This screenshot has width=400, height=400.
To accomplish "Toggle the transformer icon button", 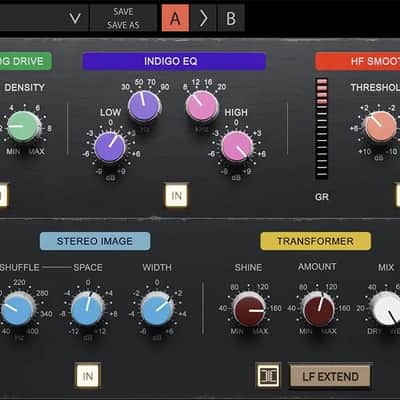I will 268,376.
